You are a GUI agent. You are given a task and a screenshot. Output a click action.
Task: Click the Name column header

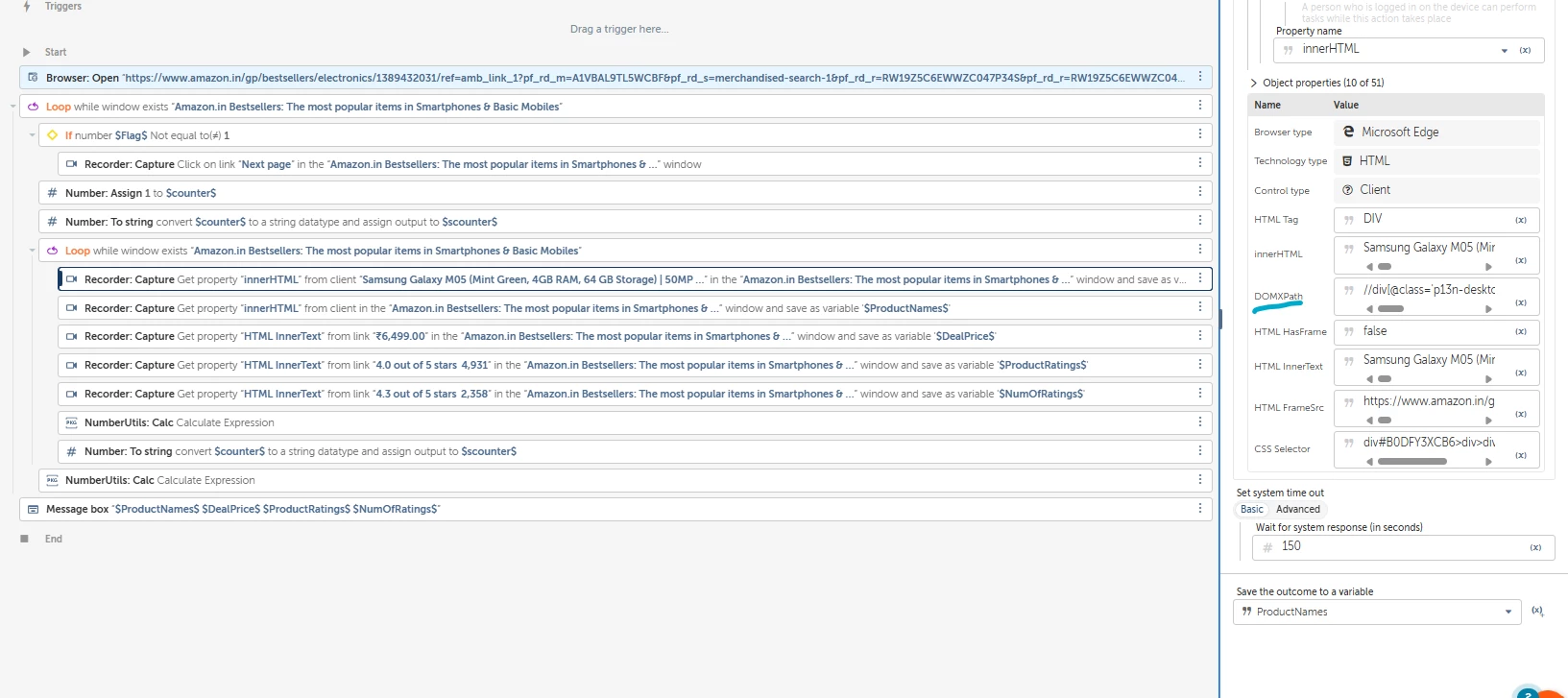tap(1267, 105)
